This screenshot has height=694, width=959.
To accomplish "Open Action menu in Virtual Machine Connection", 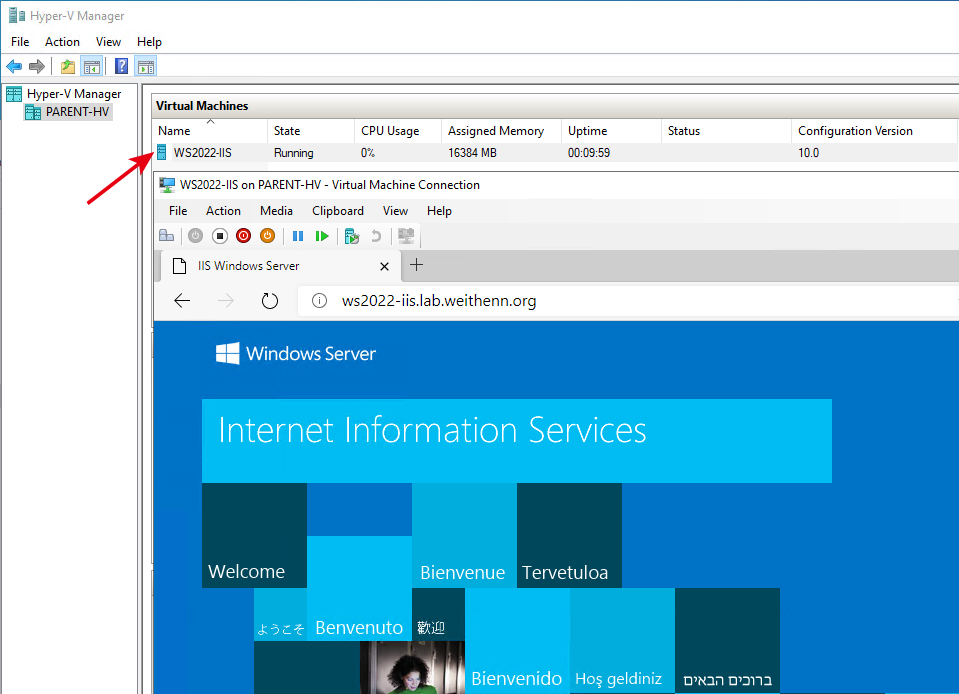I will point(223,211).
